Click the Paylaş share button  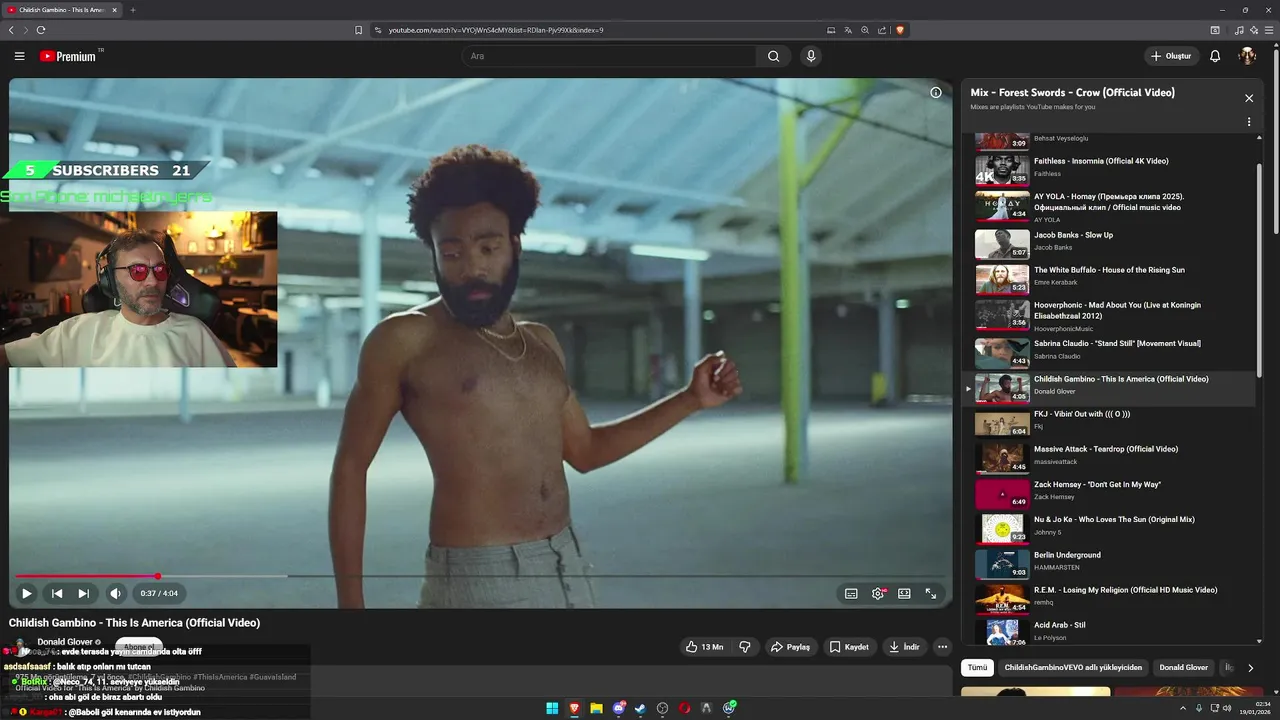point(790,647)
